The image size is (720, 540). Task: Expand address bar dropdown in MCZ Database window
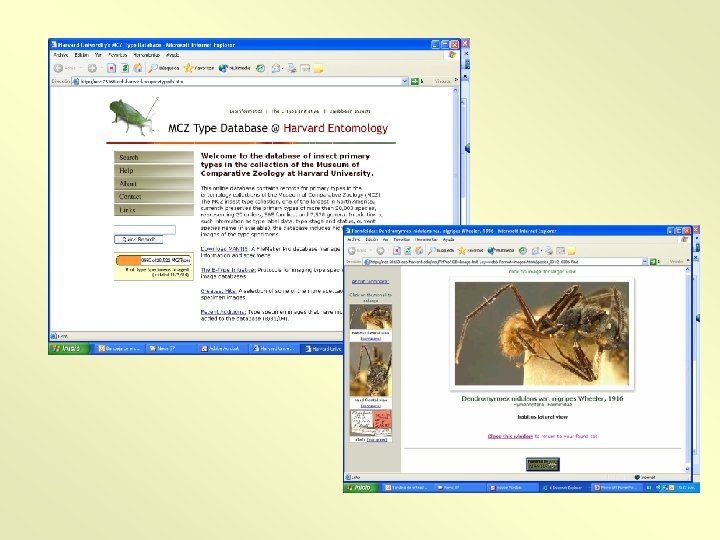(x=405, y=81)
